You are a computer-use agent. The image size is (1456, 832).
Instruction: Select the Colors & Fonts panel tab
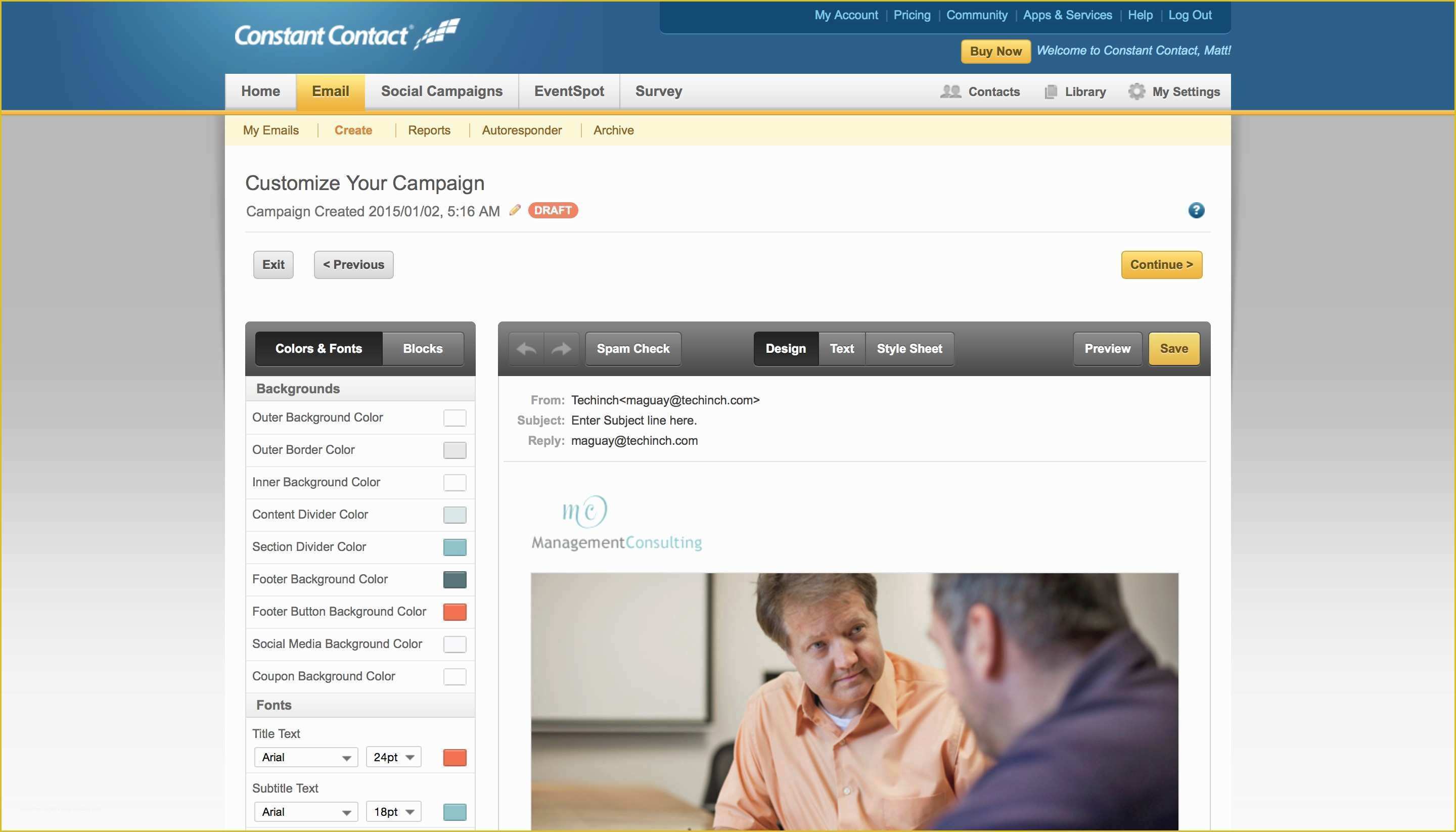pyautogui.click(x=318, y=348)
